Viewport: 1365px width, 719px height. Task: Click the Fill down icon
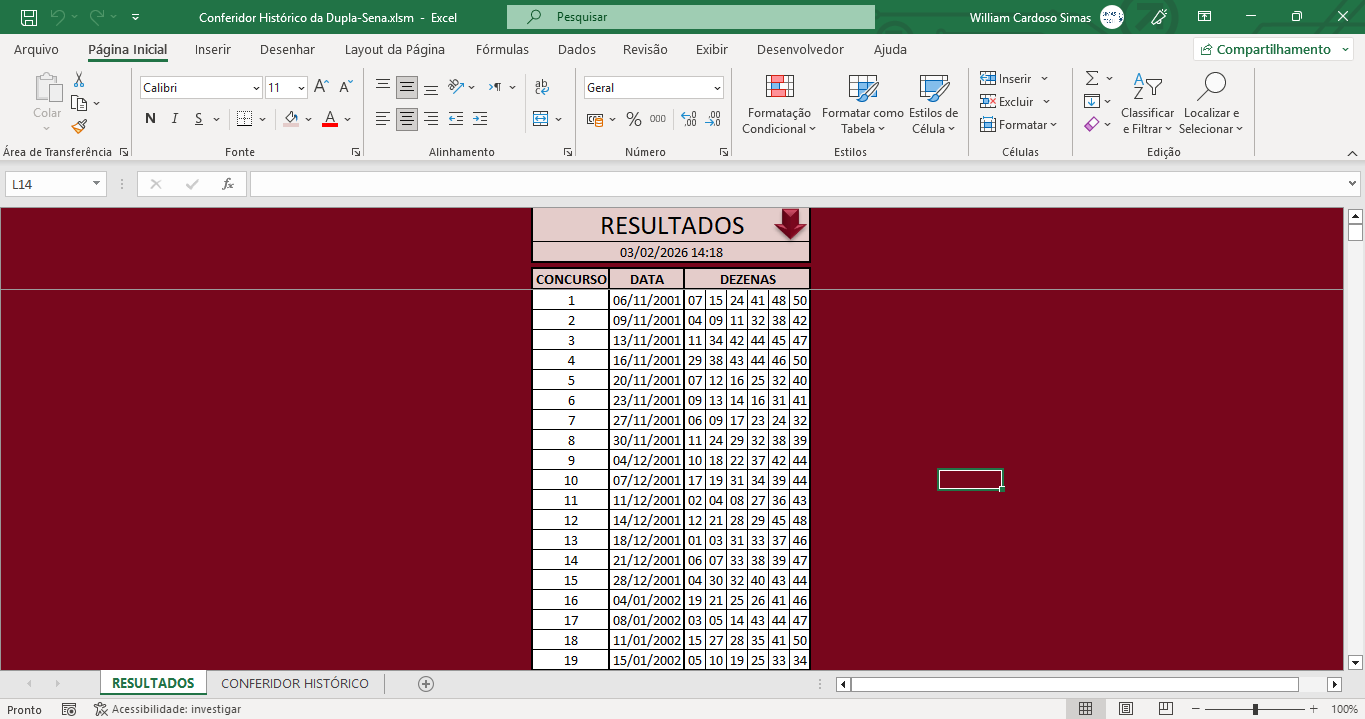[1092, 101]
